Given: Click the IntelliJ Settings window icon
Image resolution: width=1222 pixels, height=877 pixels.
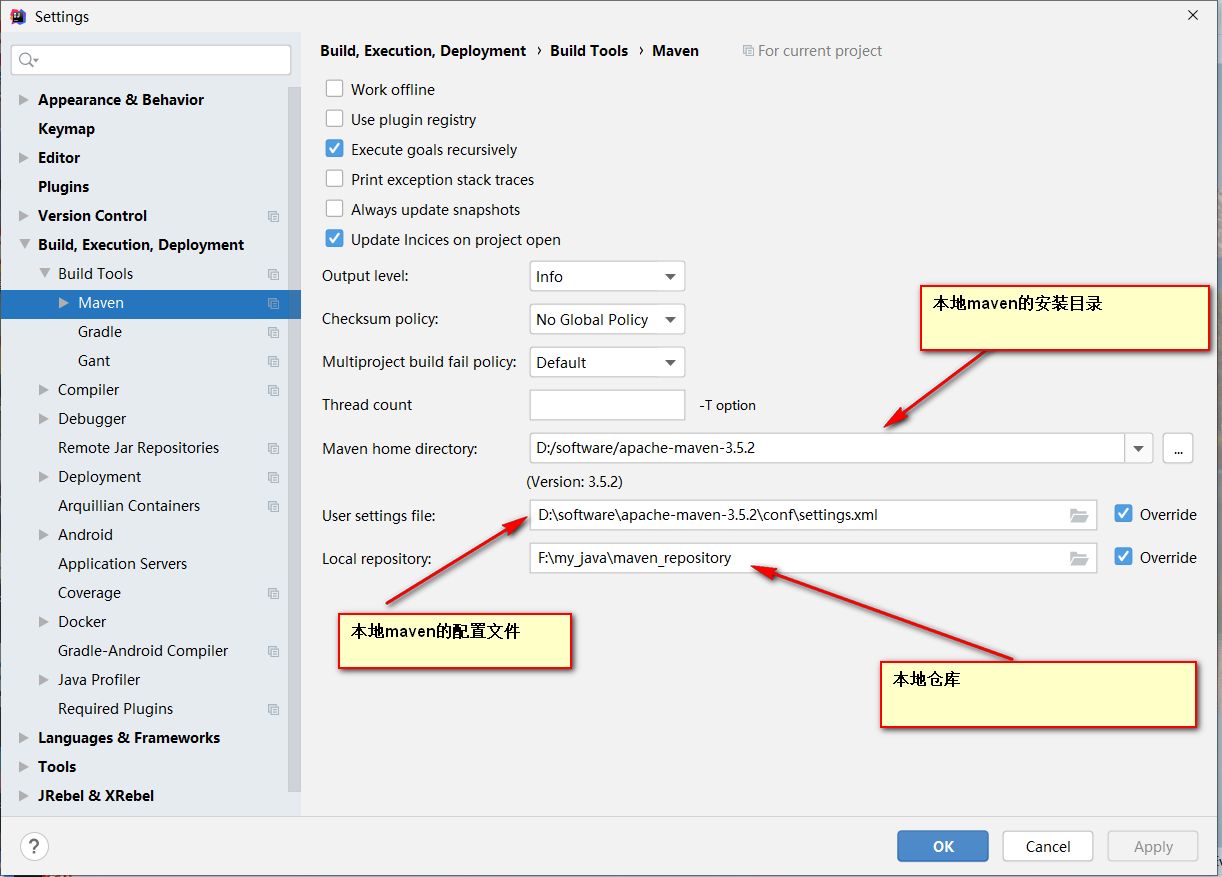Looking at the screenshot, I should (18, 16).
